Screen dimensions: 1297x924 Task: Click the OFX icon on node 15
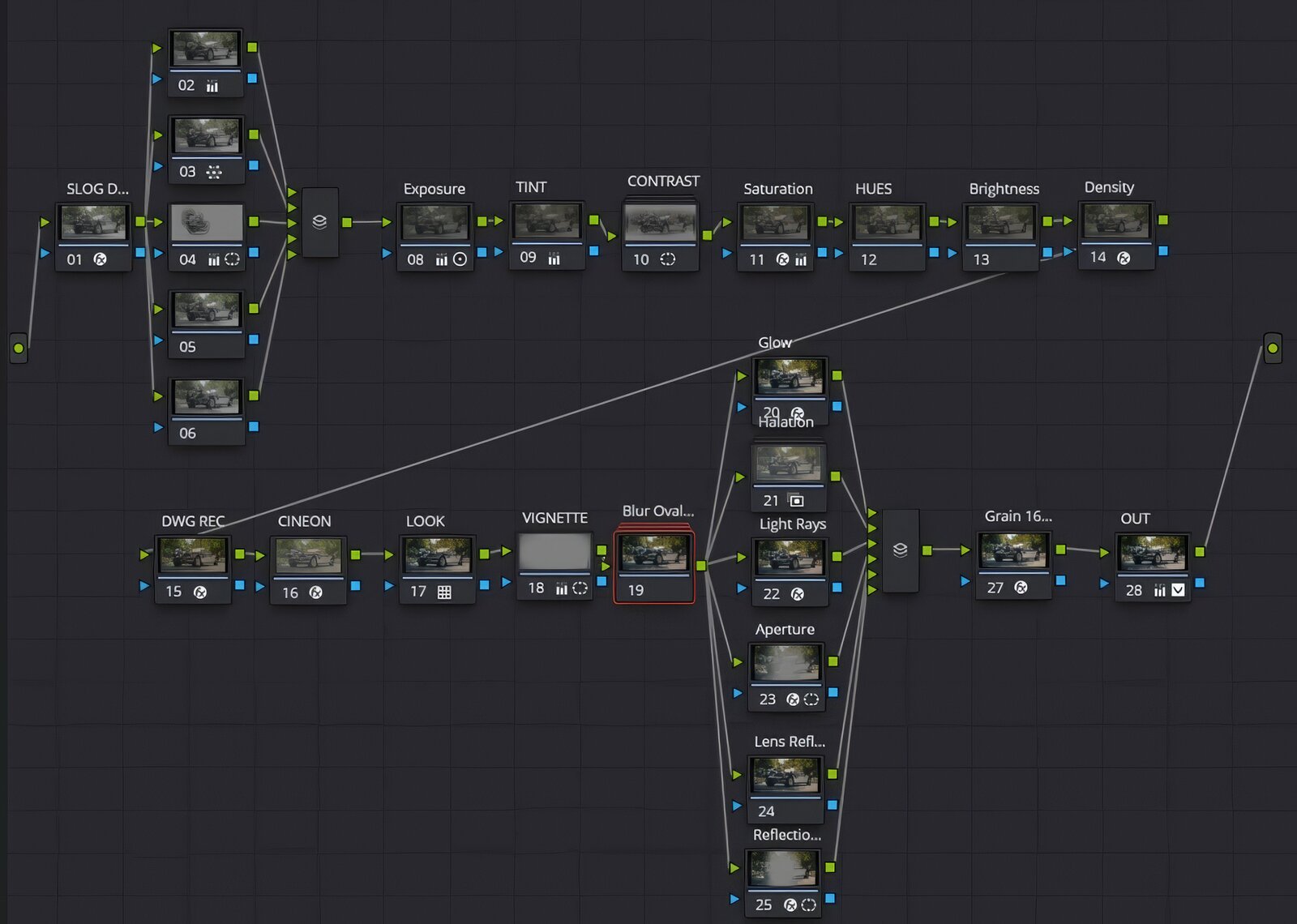(200, 592)
